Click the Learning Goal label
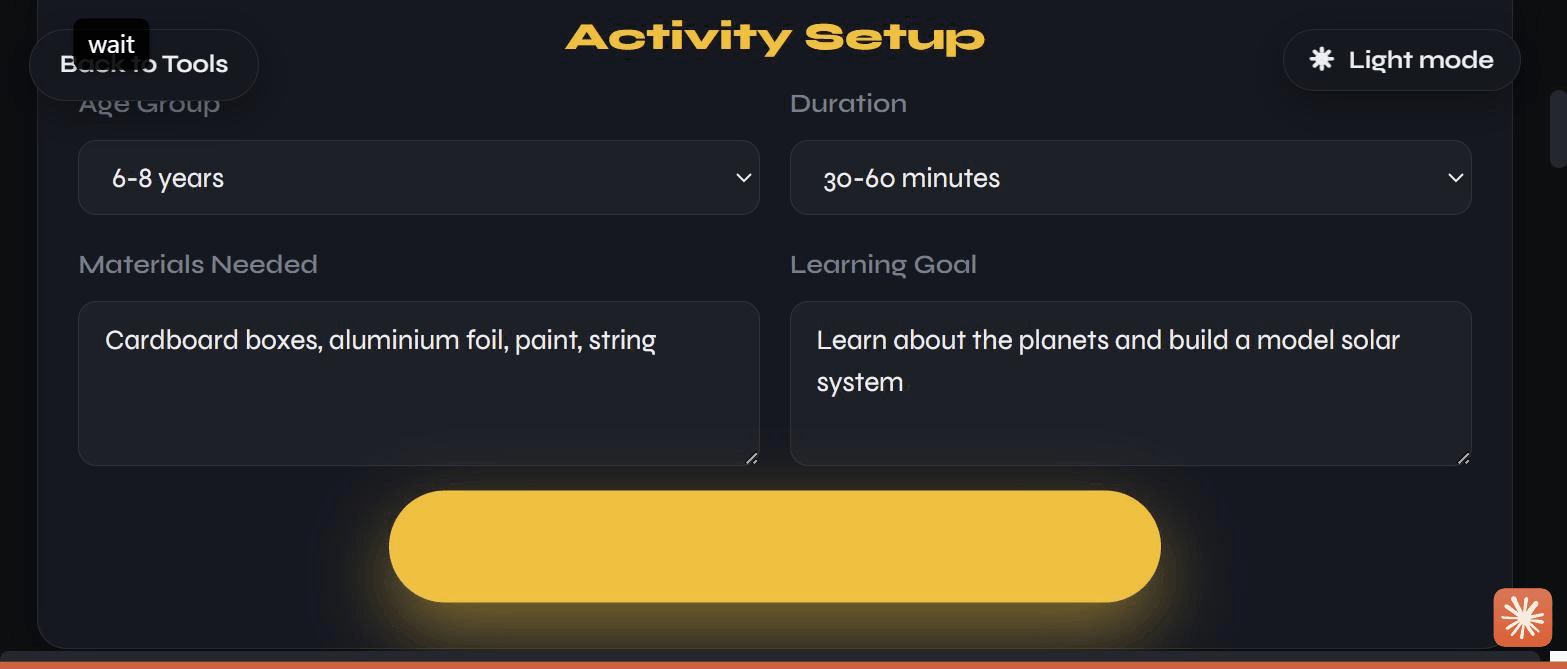Viewport: 1567px width, 669px height. coord(884,264)
